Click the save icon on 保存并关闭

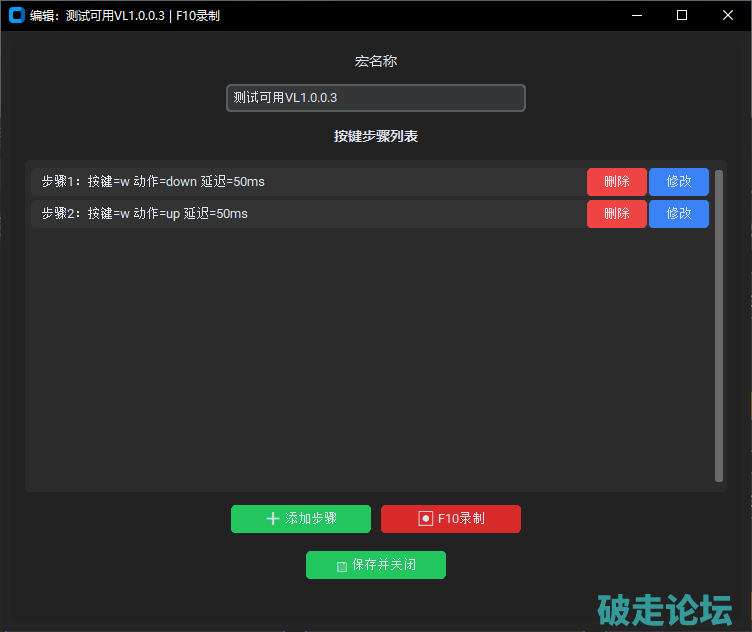342,566
